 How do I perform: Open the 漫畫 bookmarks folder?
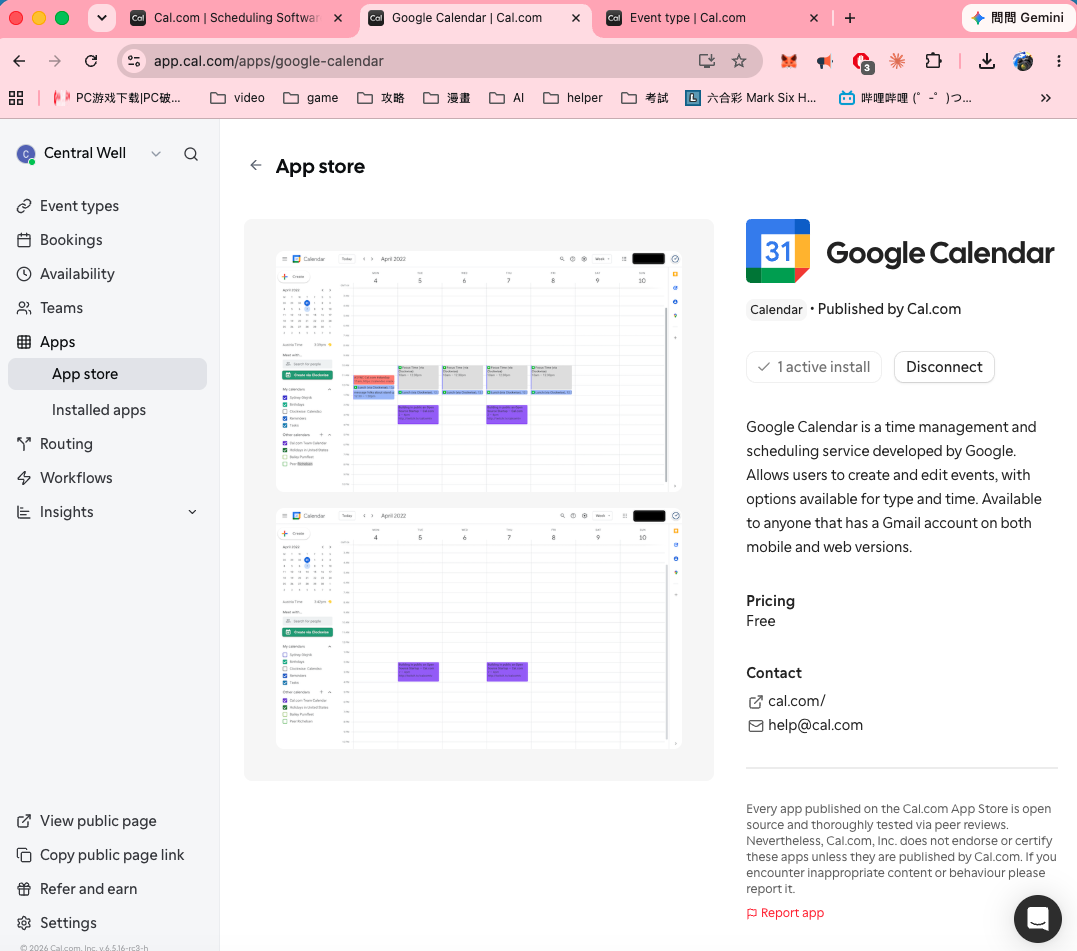(447, 98)
